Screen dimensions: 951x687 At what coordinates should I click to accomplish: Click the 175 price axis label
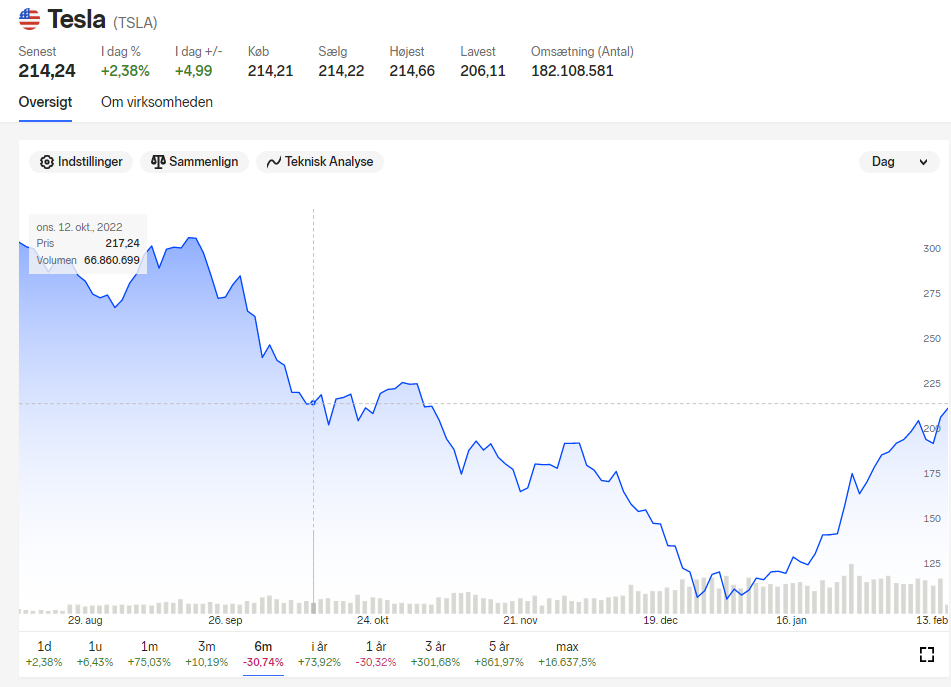click(x=932, y=474)
